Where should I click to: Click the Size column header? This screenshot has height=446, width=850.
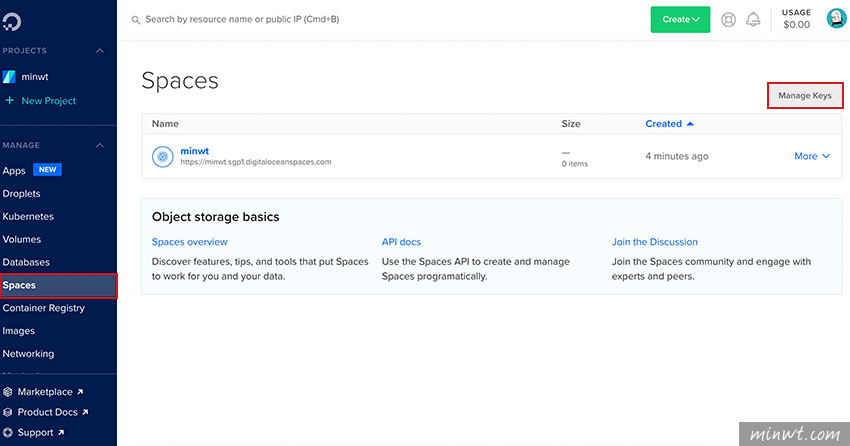point(571,124)
